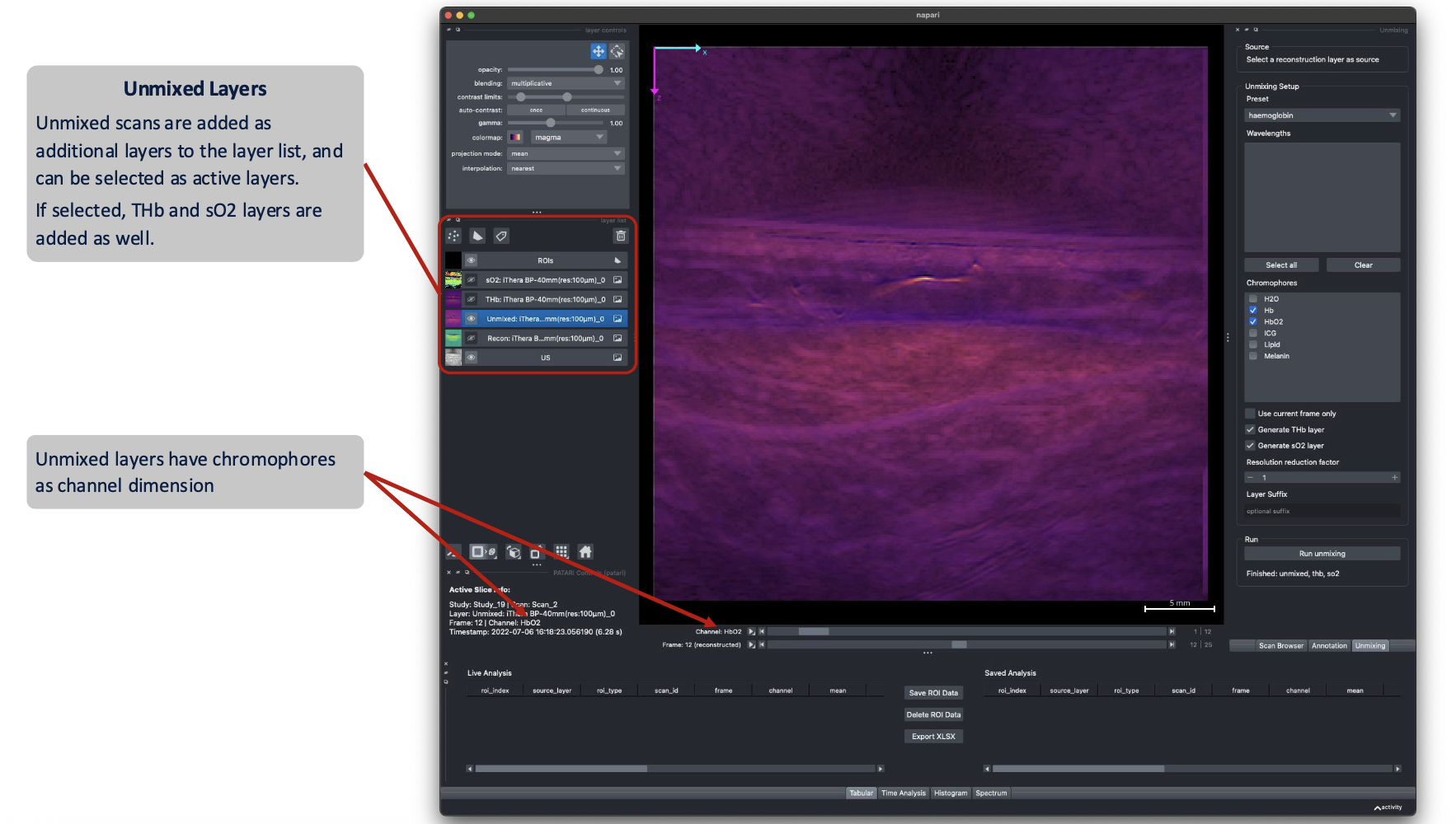Uncheck Generate sO2 layer
The width and height of the screenshot is (1456, 824).
coord(1250,446)
